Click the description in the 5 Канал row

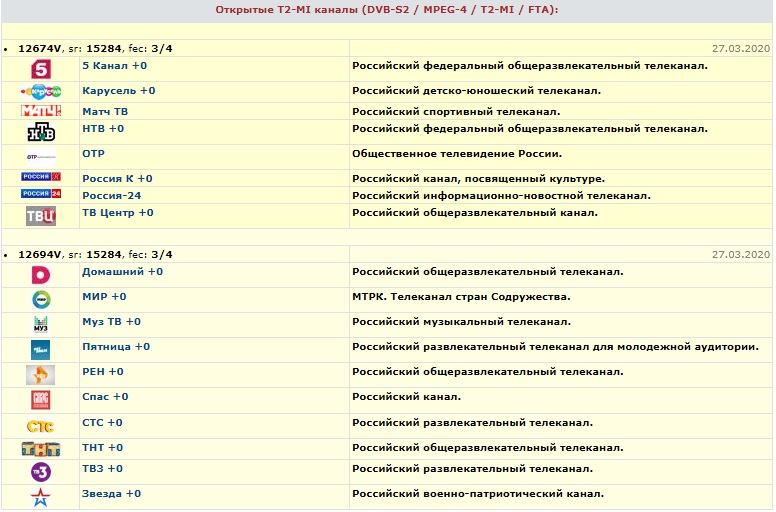click(x=530, y=66)
